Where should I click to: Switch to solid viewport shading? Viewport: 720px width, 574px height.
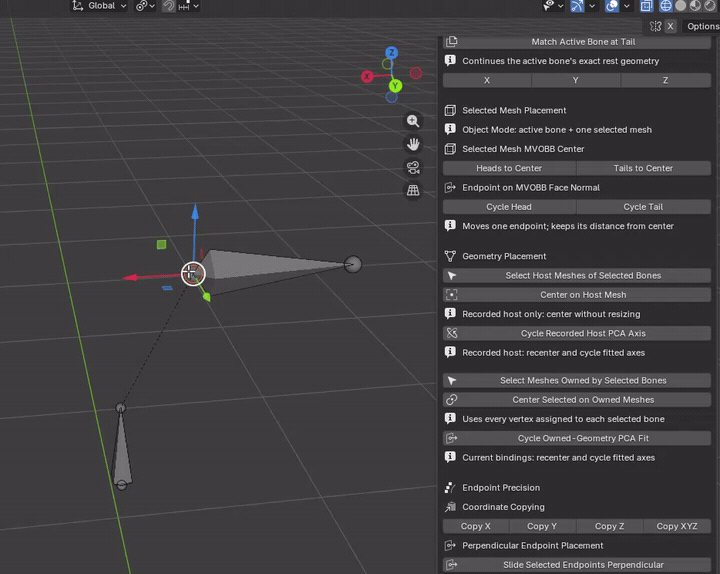click(681, 6)
